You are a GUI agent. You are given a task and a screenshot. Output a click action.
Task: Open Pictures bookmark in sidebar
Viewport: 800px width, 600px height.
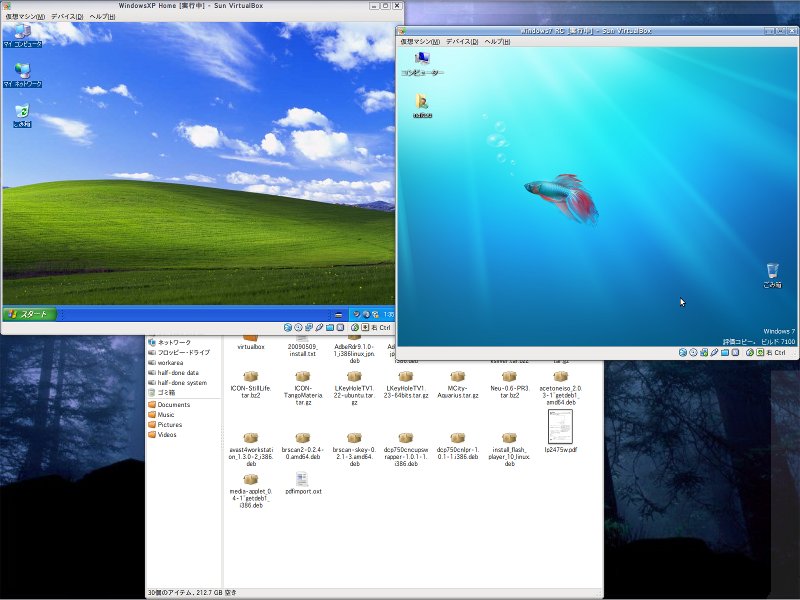point(165,424)
